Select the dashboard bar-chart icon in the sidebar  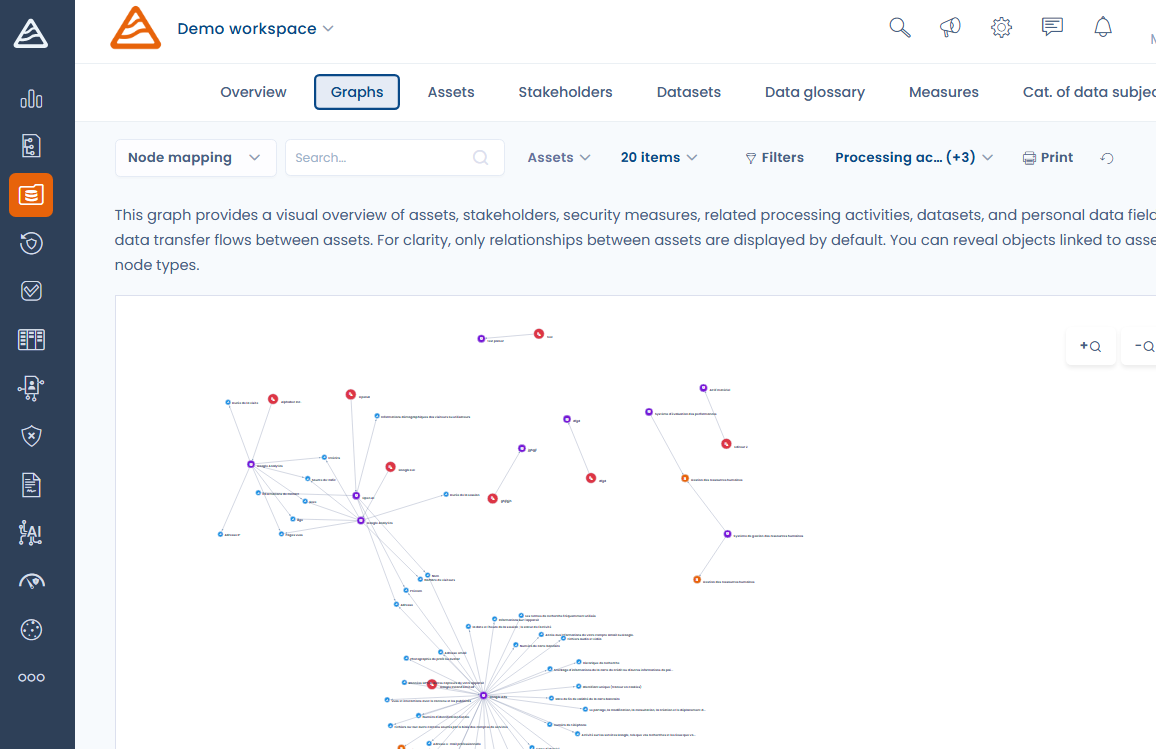[x=30, y=99]
